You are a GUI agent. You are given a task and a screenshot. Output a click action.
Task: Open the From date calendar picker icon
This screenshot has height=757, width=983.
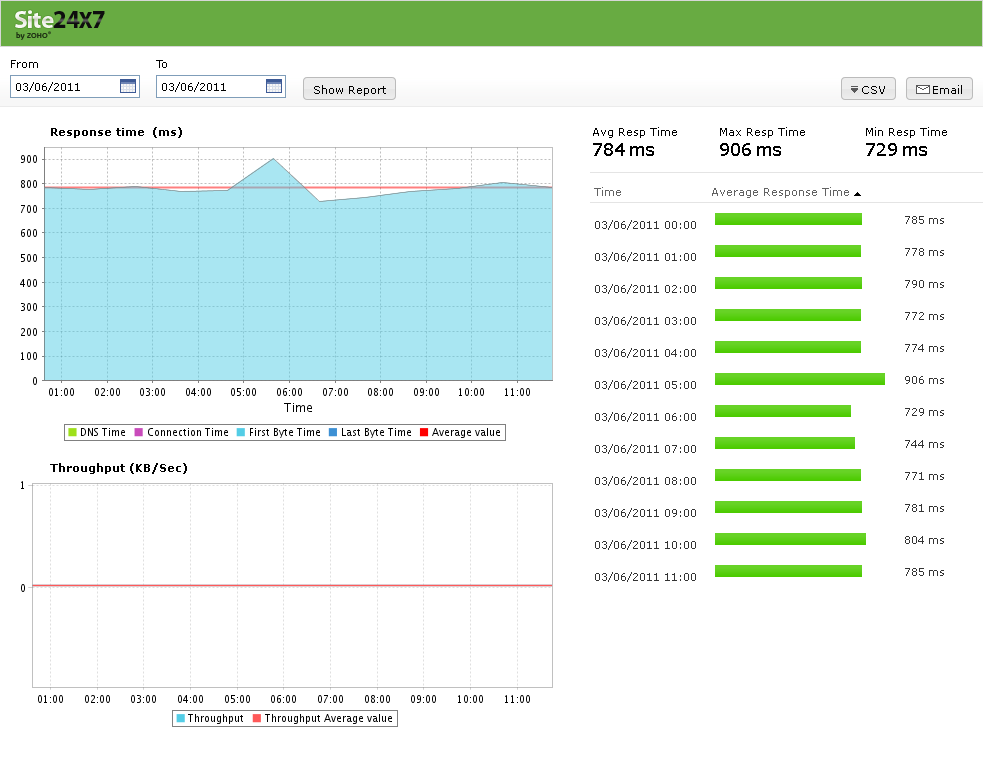[x=128, y=86]
